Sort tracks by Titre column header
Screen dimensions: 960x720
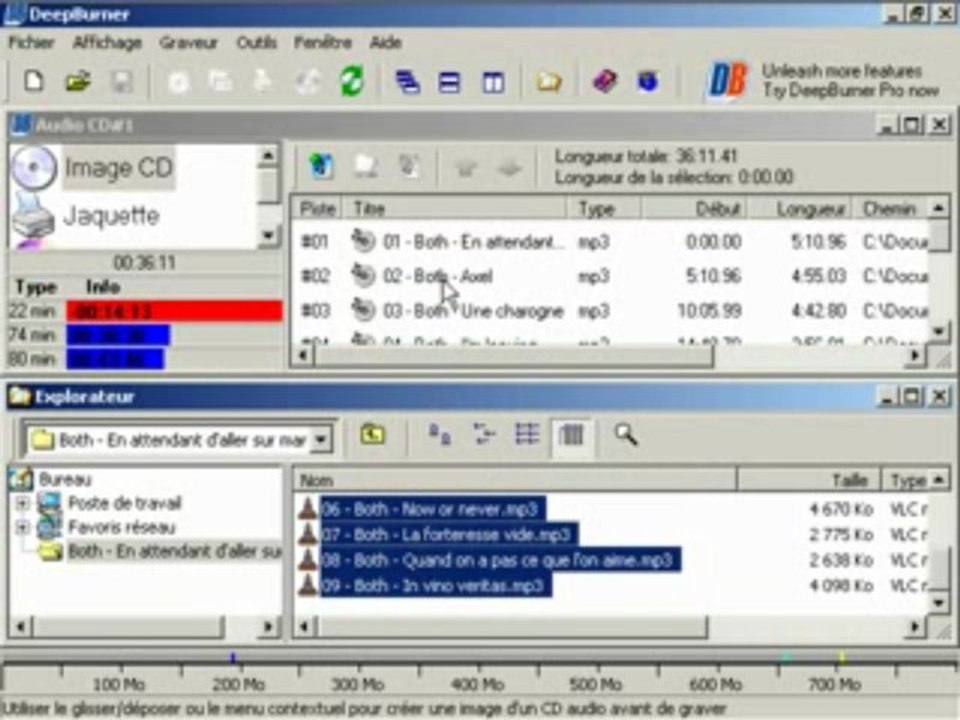[454, 209]
